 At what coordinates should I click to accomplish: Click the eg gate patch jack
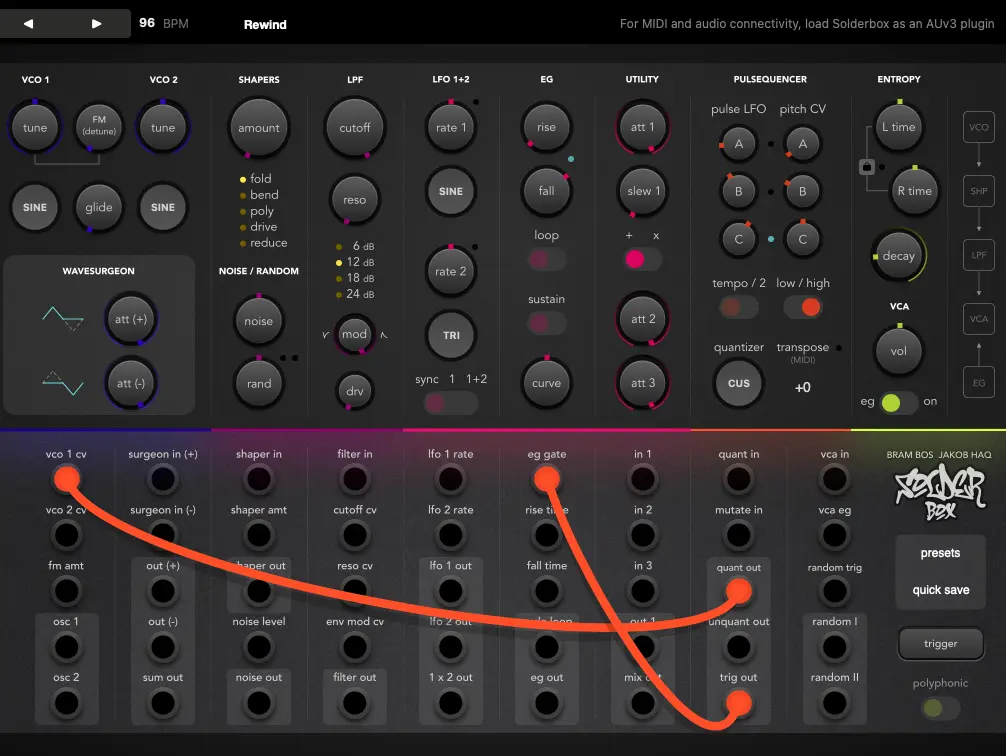click(546, 479)
